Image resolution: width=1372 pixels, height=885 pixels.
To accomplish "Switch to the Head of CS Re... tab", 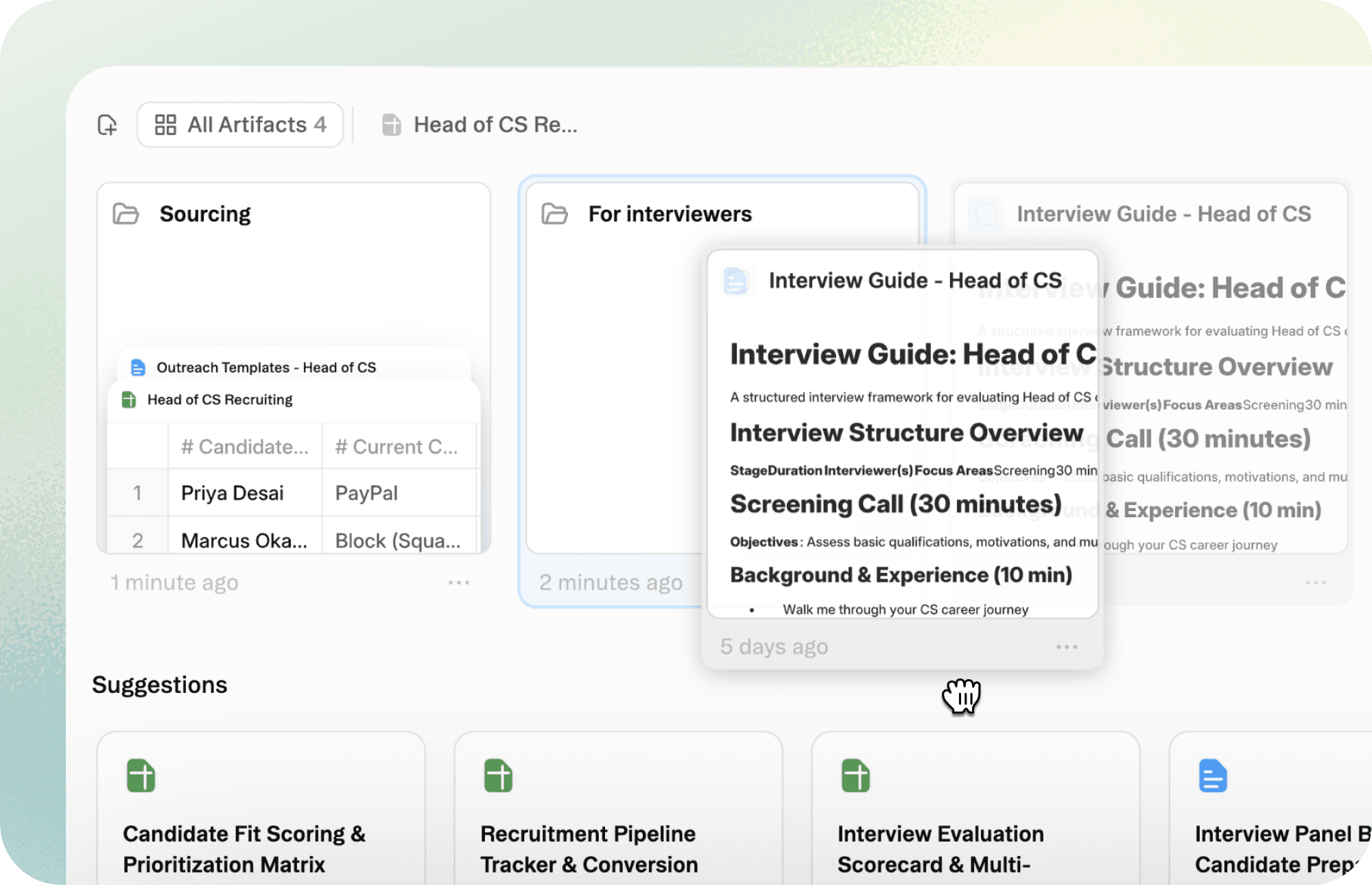I will pos(480,125).
